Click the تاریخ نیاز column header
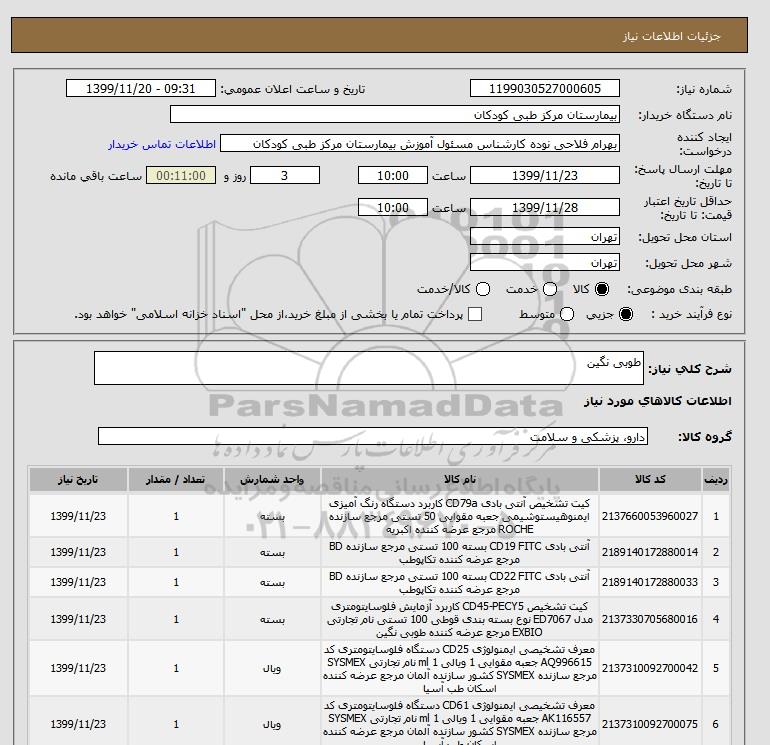Viewport: 770px width, 745px height. tap(78, 479)
